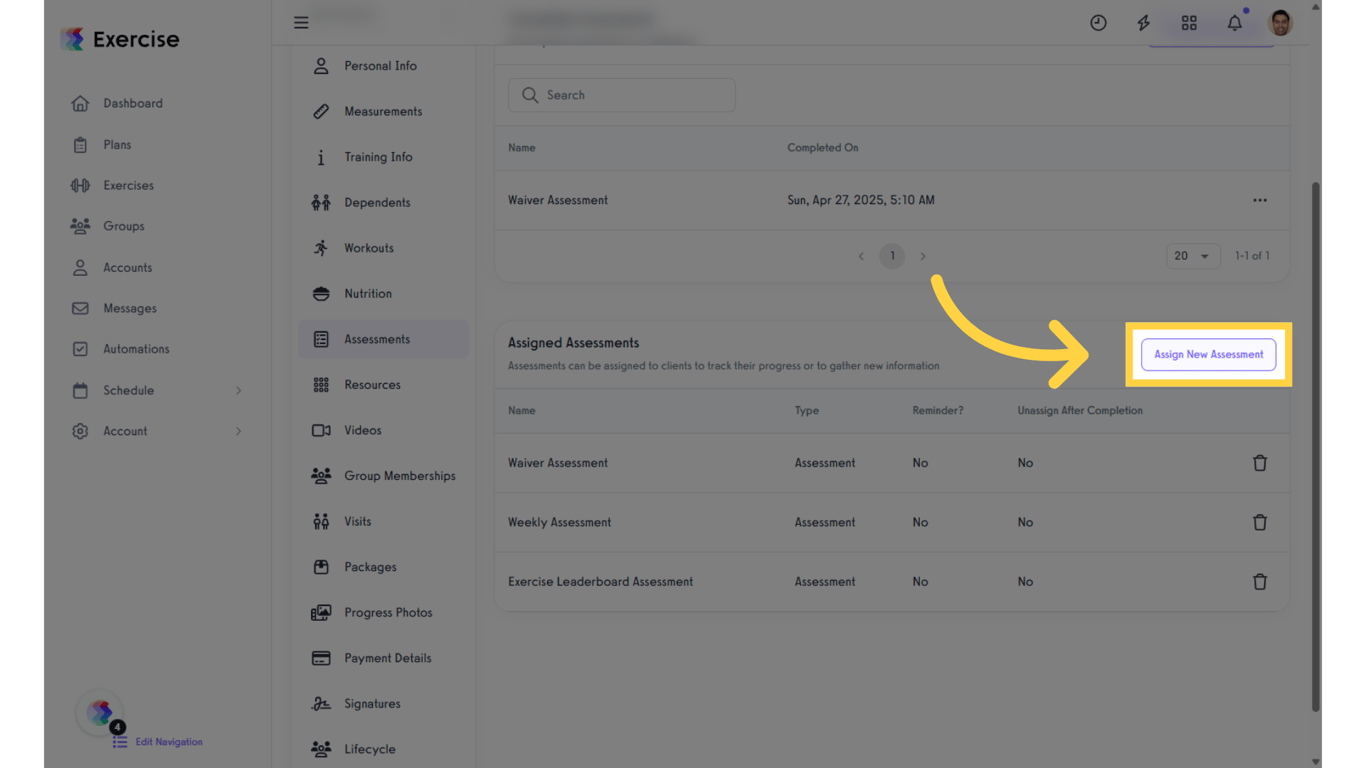This screenshot has height=768, width=1366.
Task: Delete the Weekly Assessment using its trash icon
Action: [1260, 522]
